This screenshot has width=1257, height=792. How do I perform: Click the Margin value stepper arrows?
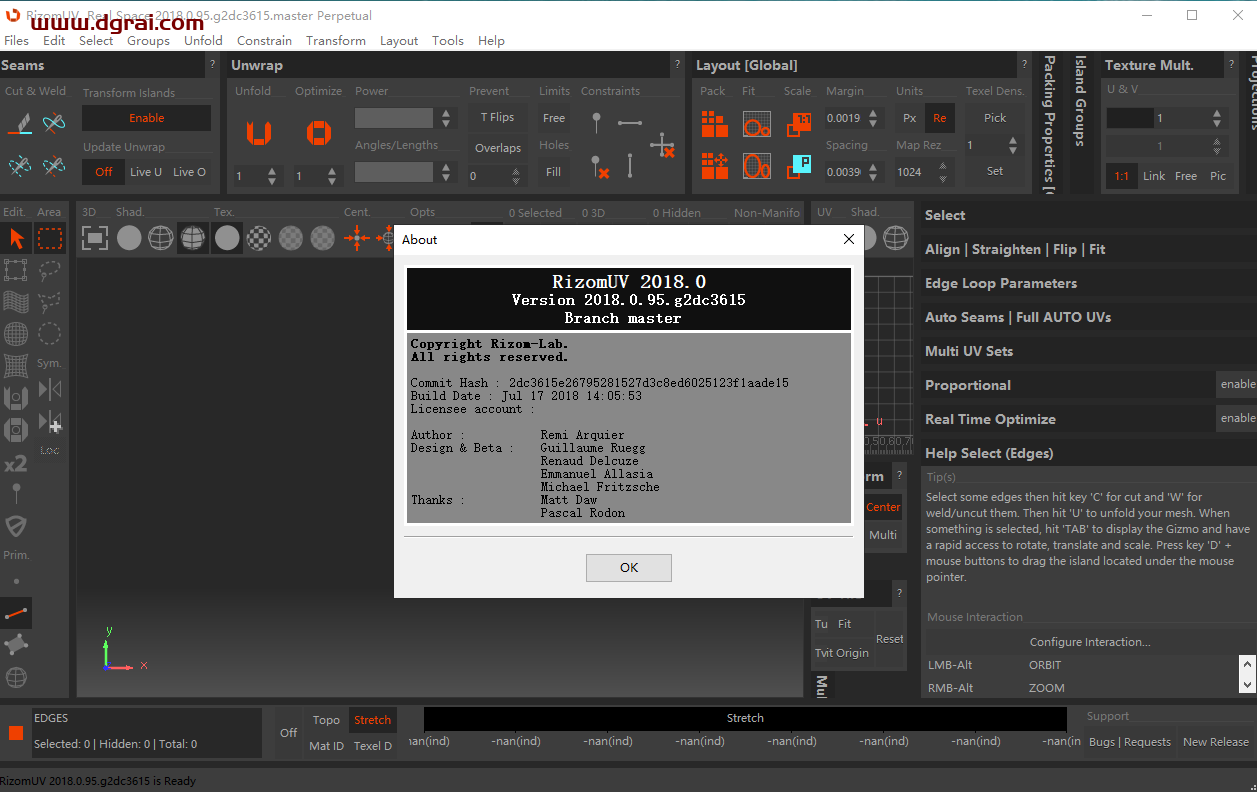(873, 118)
